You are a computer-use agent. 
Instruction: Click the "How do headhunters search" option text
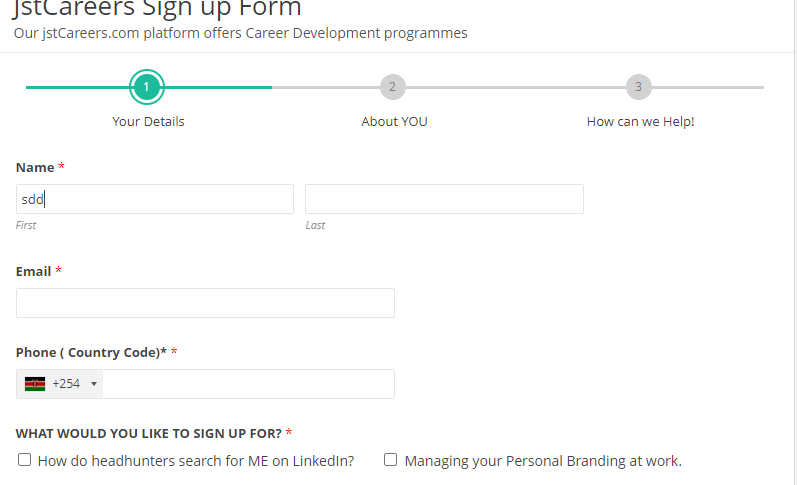click(x=196, y=461)
